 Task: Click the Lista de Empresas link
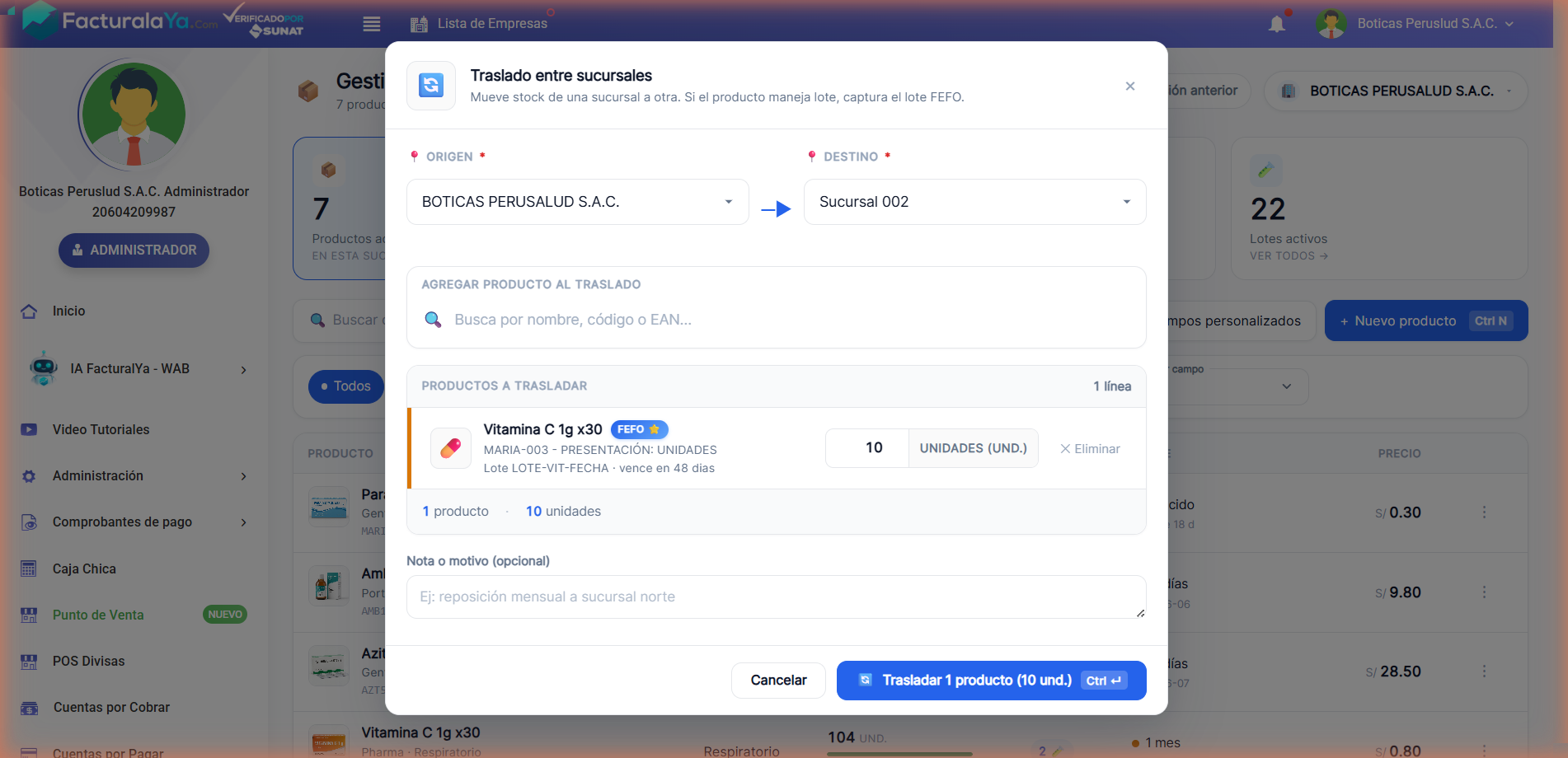pos(492,24)
